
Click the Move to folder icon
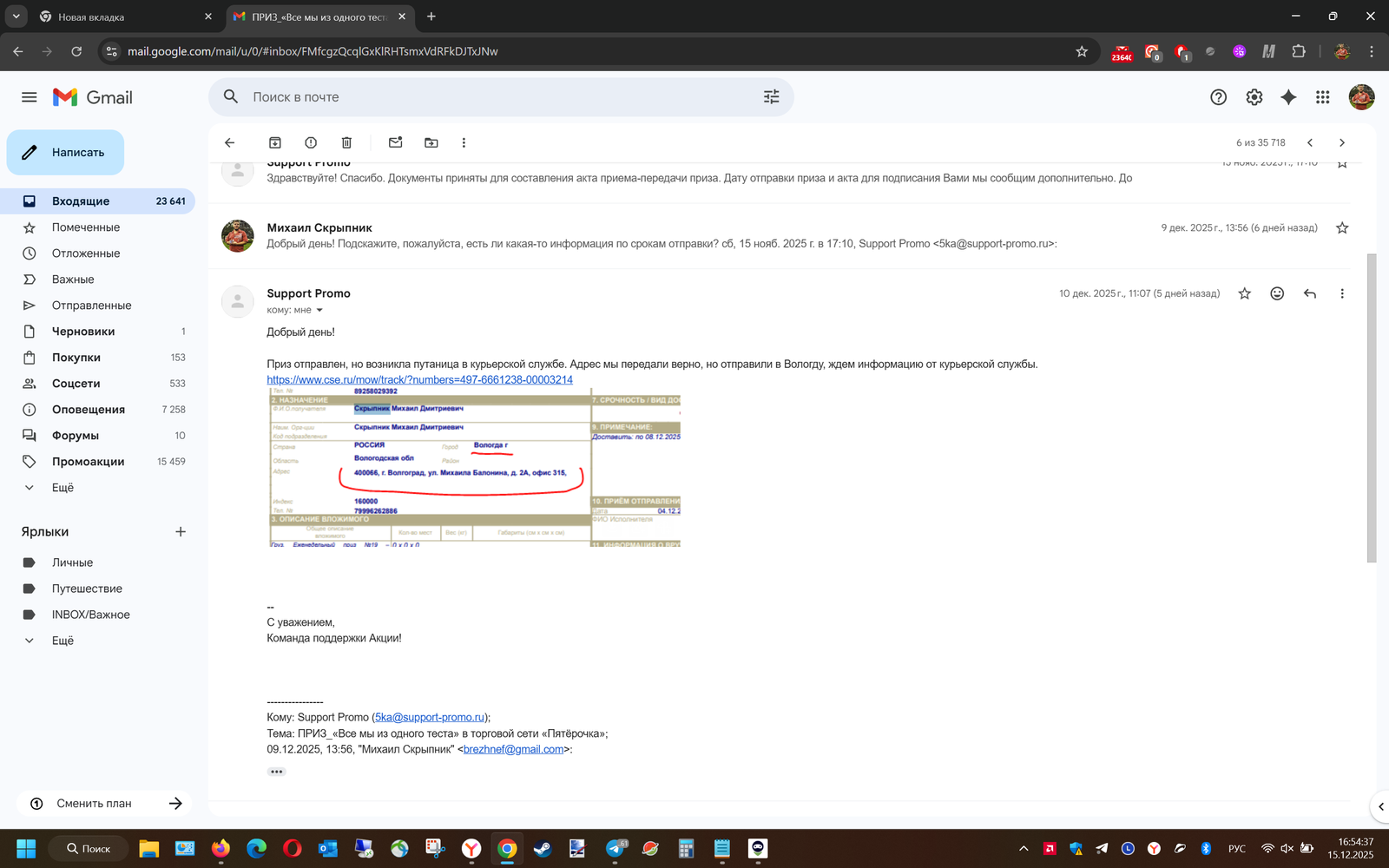[x=431, y=142]
